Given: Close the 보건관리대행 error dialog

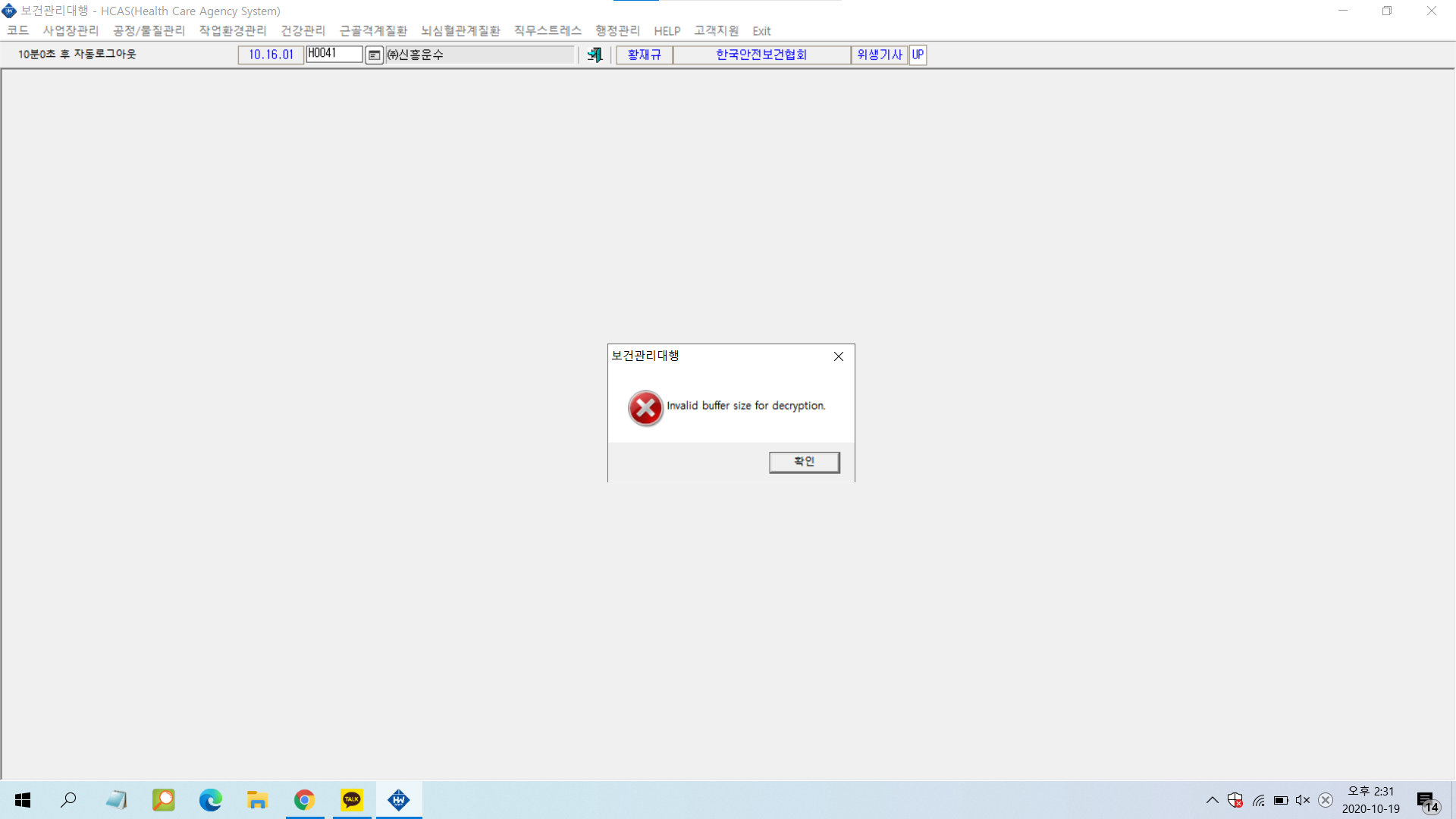Looking at the screenshot, I should pos(838,356).
